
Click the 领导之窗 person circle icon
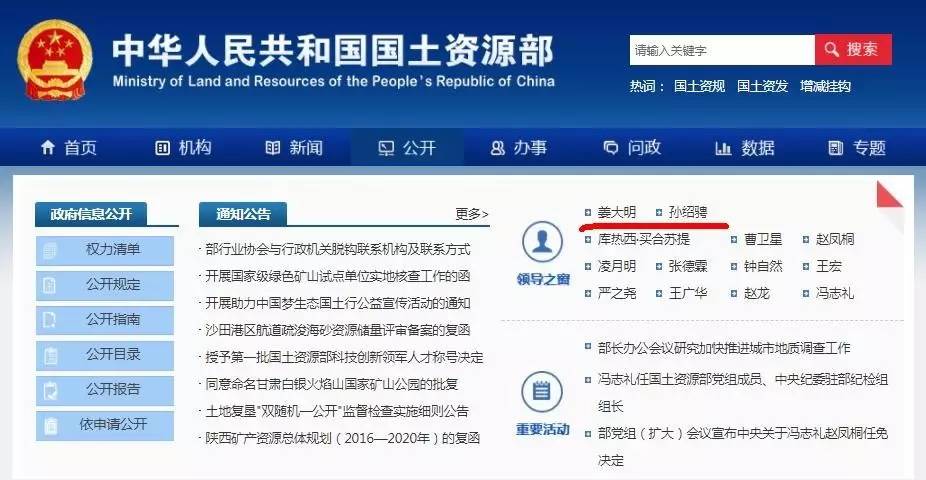point(542,242)
